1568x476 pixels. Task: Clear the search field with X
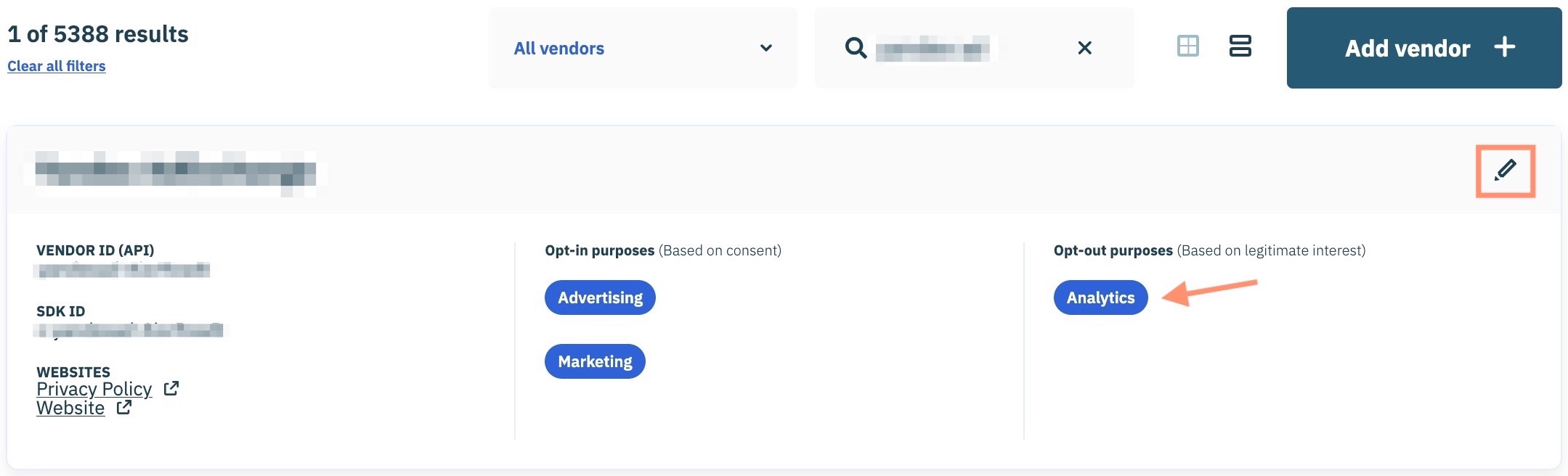[1084, 48]
